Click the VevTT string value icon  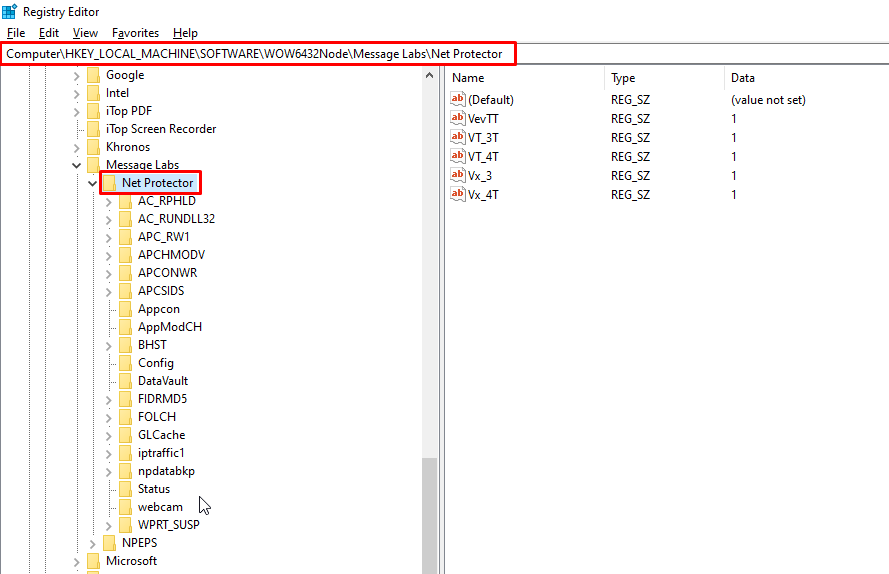[x=458, y=118]
